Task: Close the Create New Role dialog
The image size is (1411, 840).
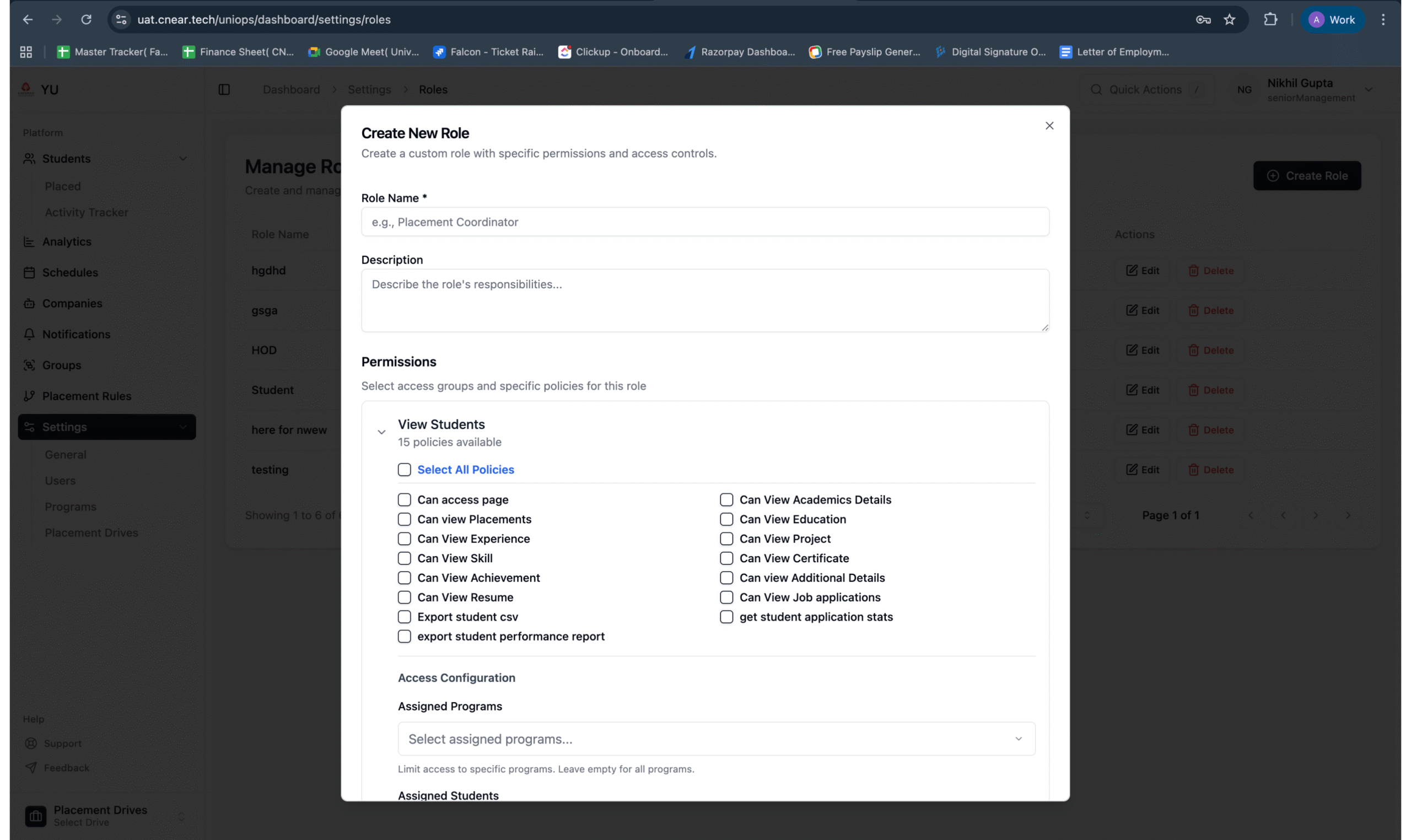Action: [x=1049, y=126]
